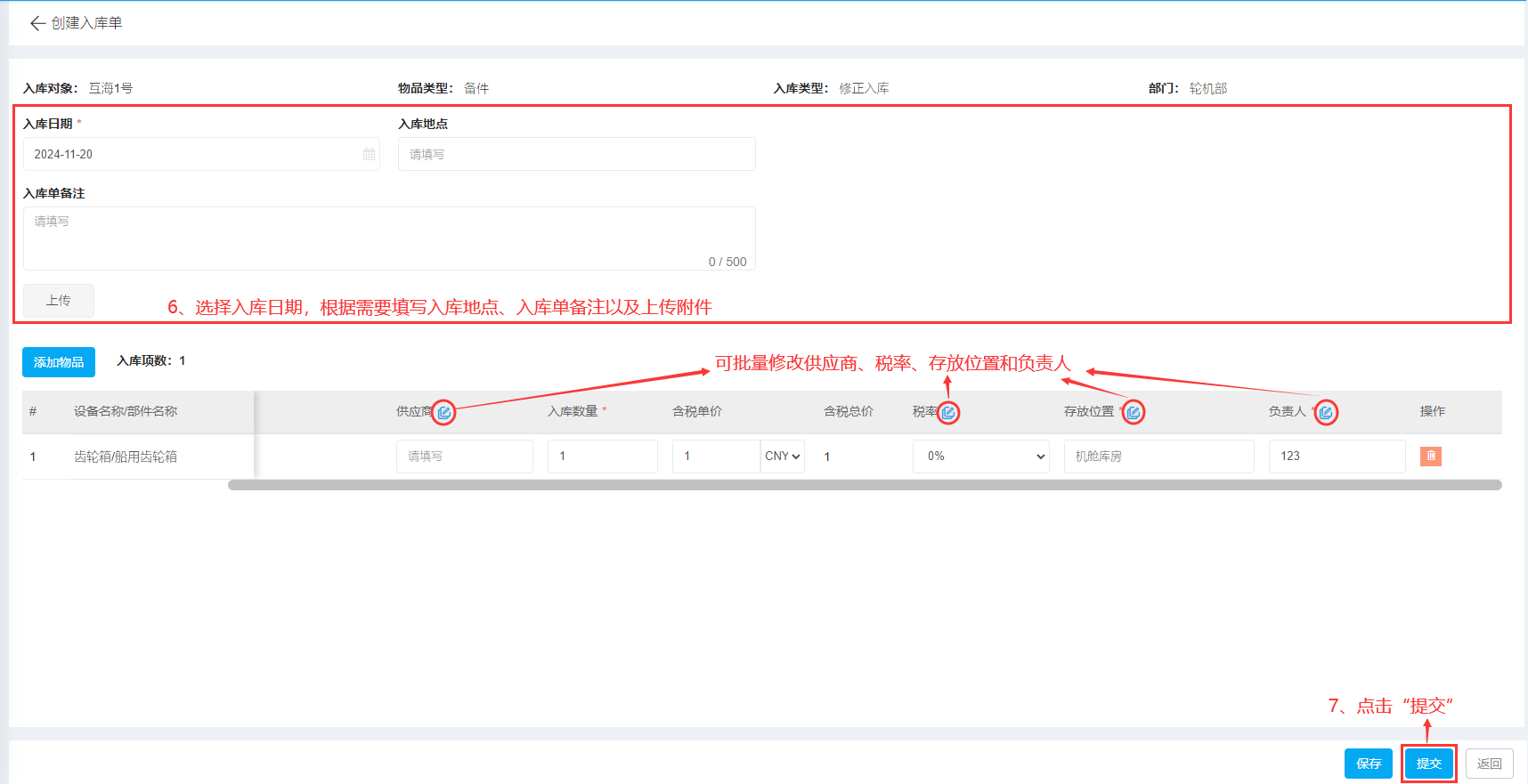This screenshot has width=1528, height=784.
Task: Focus the 入库日期 date field
Action: 201,154
